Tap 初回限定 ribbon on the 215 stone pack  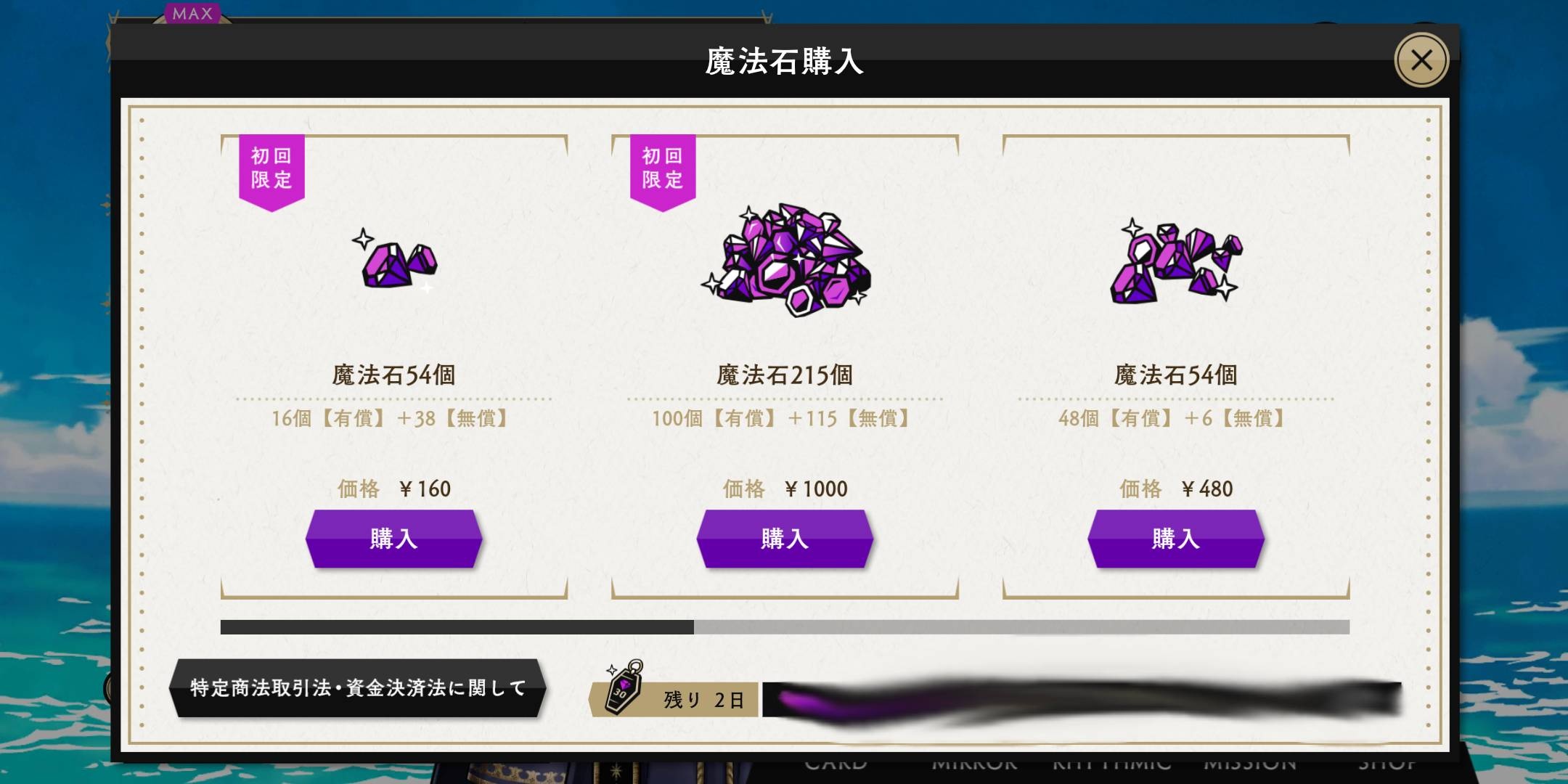(663, 173)
